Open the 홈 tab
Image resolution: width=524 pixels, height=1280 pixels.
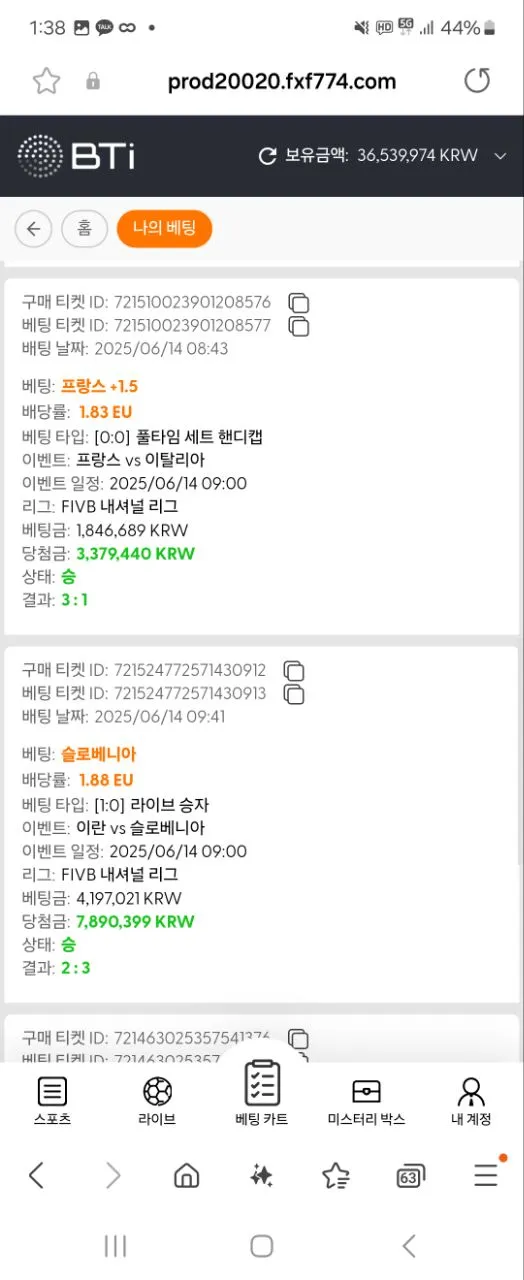point(84,229)
